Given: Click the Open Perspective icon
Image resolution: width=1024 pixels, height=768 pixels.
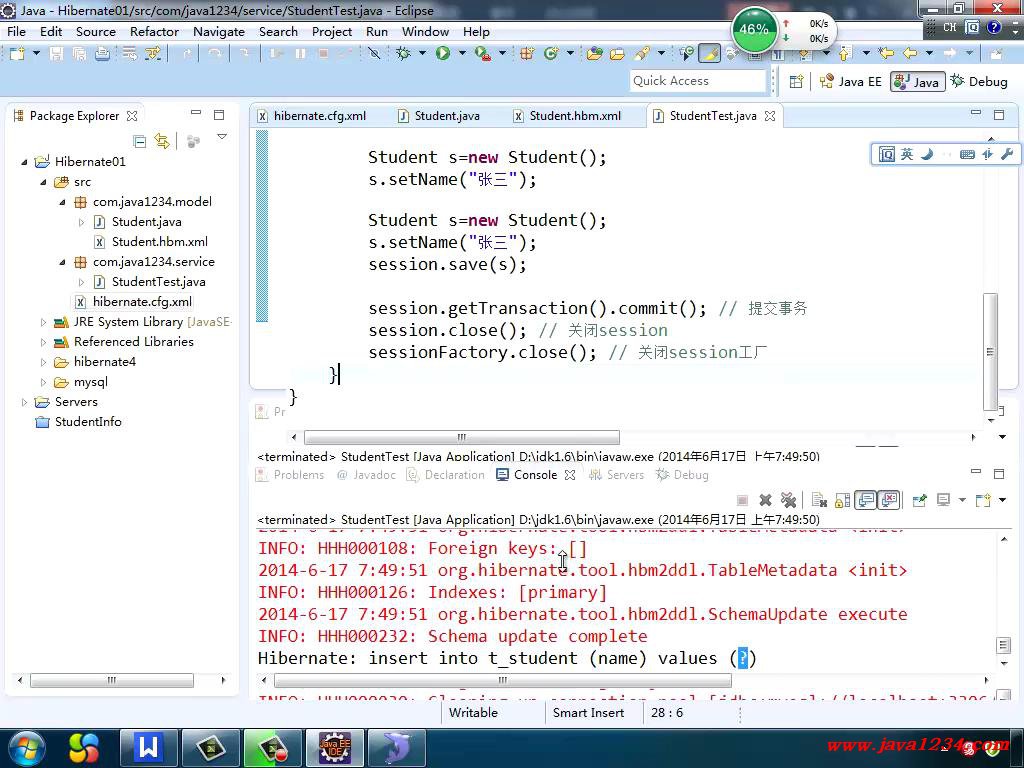Looking at the screenshot, I should click(x=796, y=82).
